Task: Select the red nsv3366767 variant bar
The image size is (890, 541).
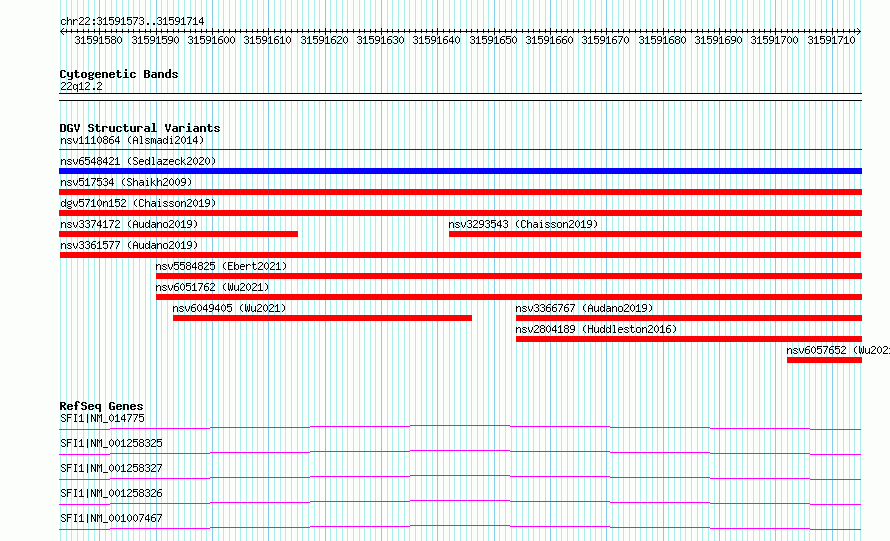Action: pos(689,318)
